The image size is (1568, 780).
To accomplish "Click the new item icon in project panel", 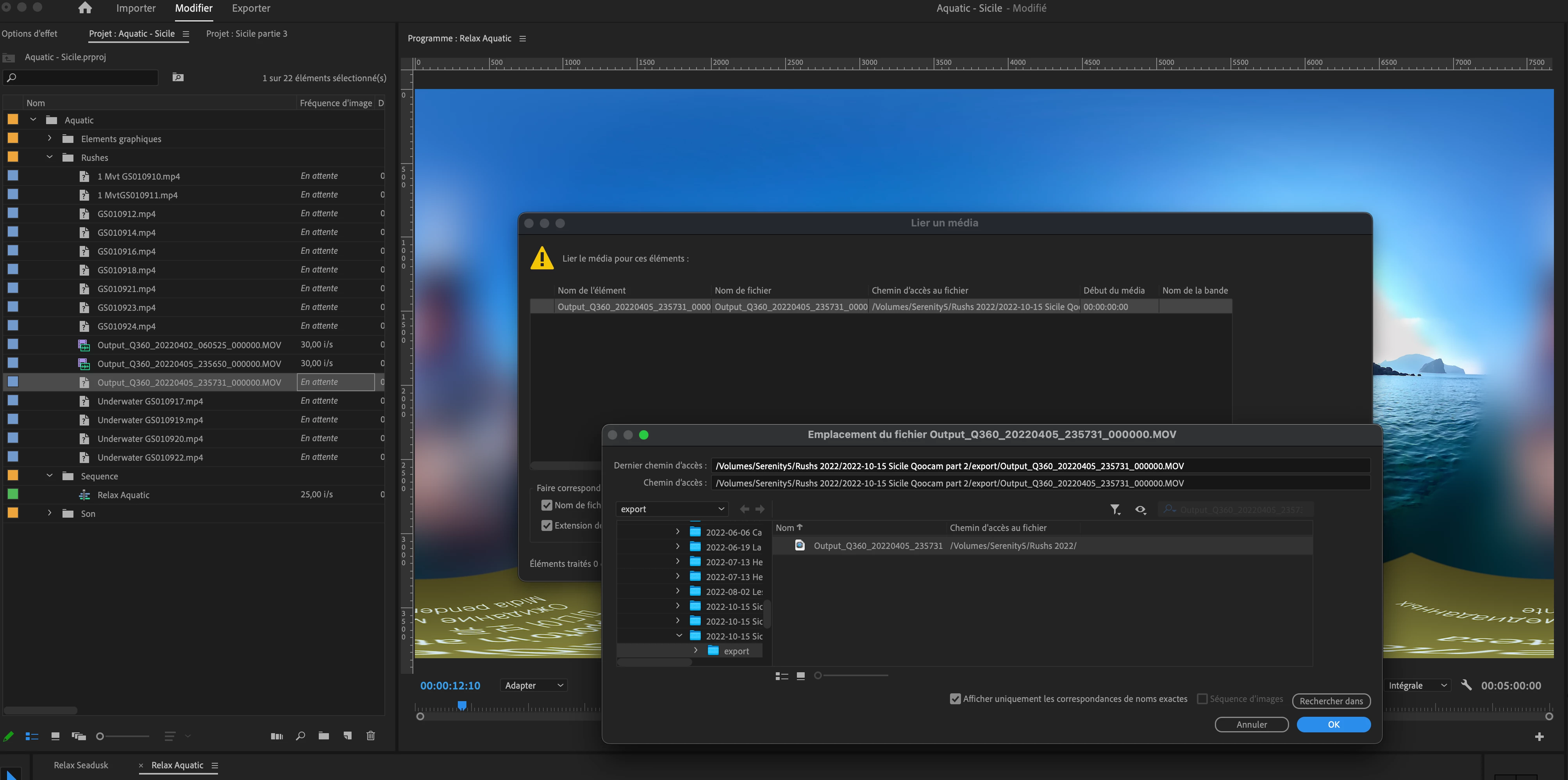I will click(x=347, y=735).
